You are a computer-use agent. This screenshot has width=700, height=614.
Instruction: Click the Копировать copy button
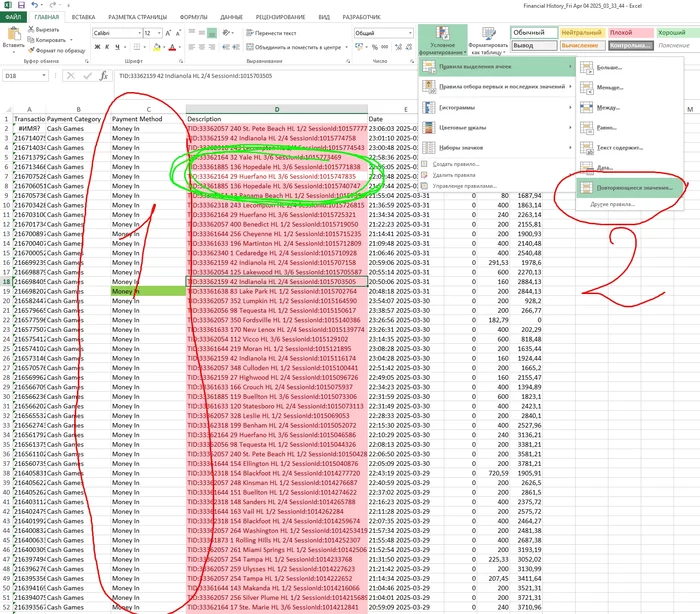pos(49,40)
